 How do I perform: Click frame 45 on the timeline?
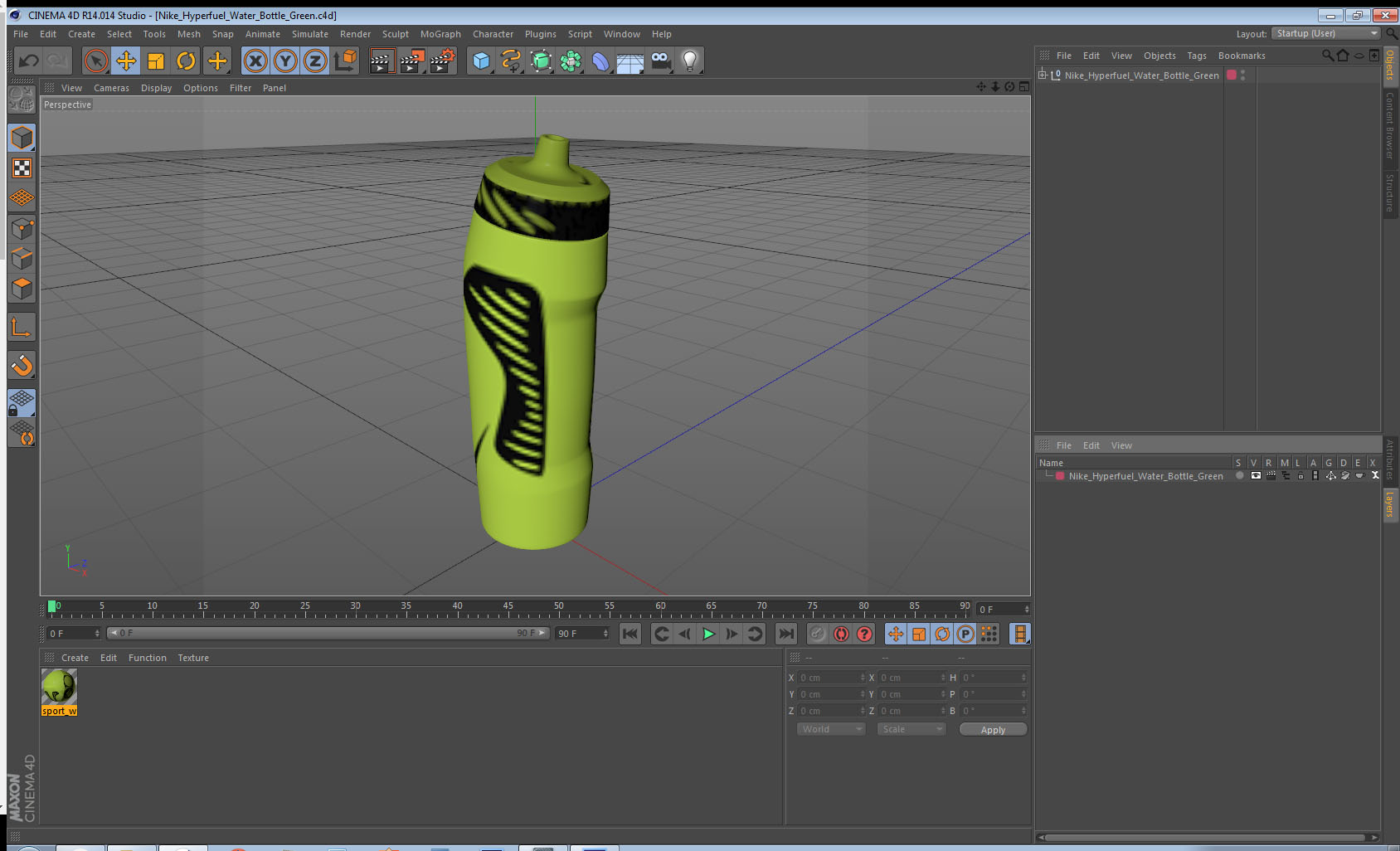coord(508,608)
